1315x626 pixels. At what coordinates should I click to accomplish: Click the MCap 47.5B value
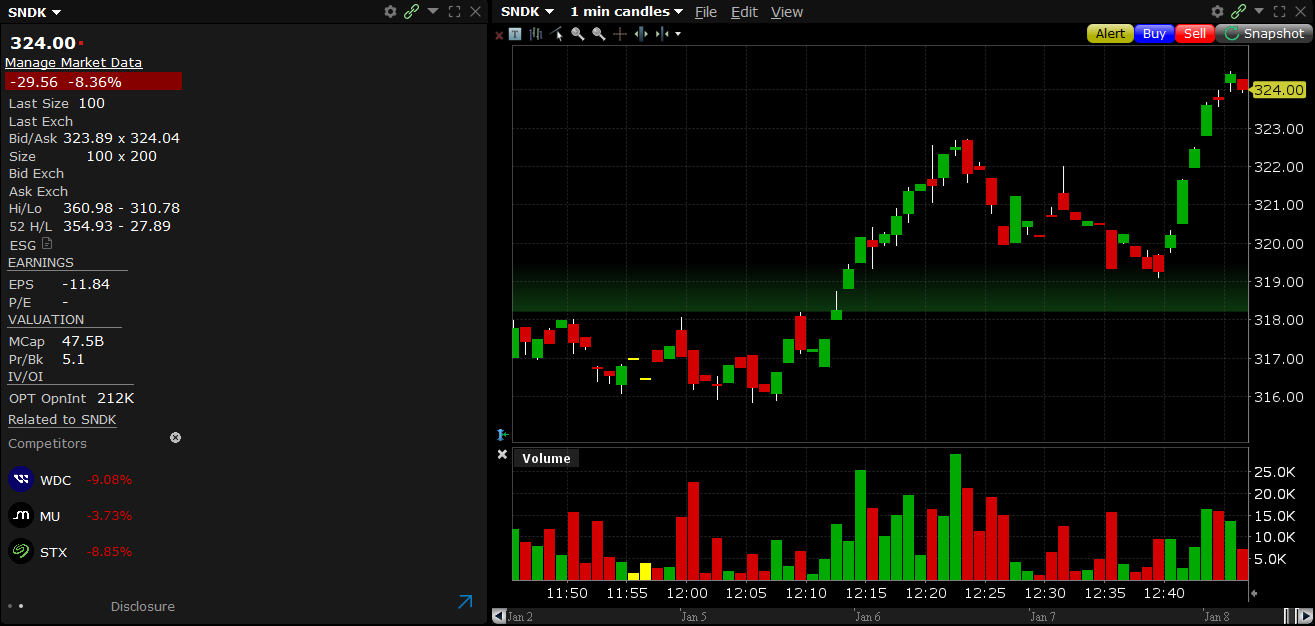[83, 341]
